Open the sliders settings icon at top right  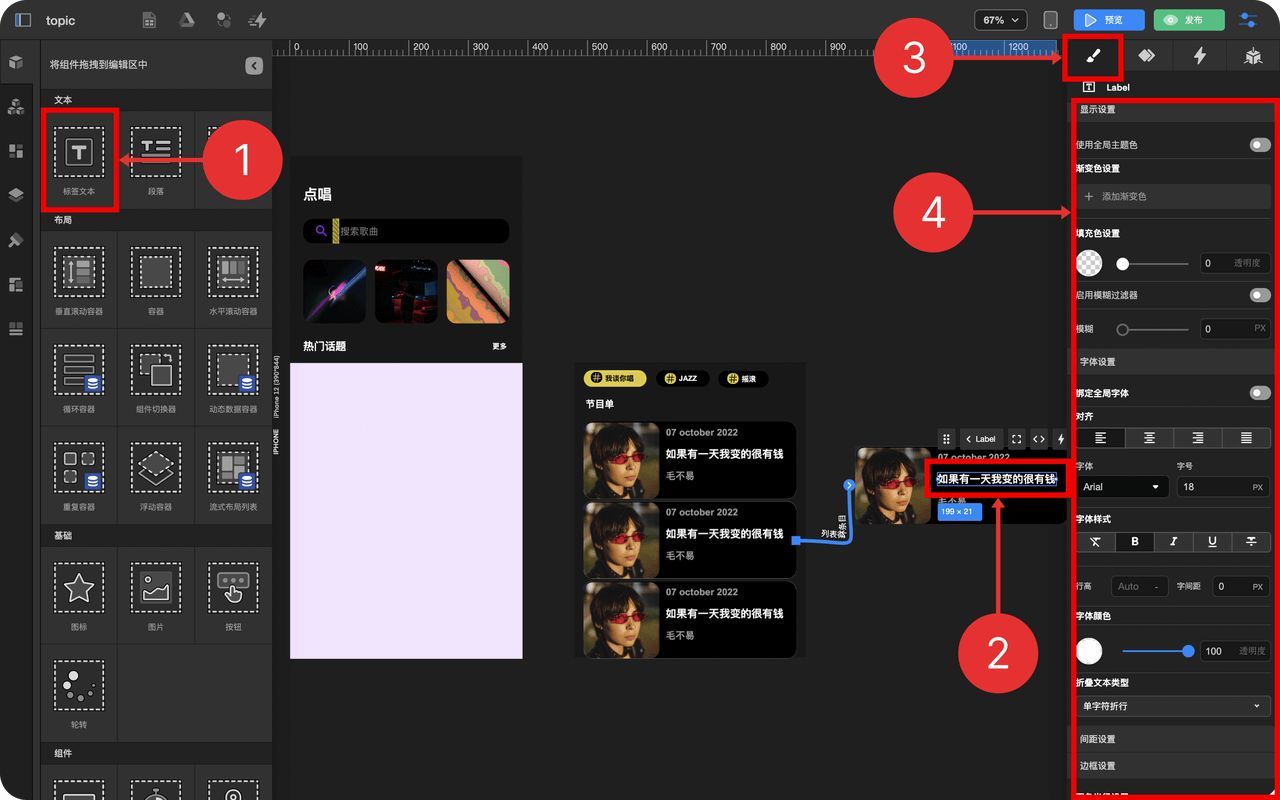tap(1248, 20)
